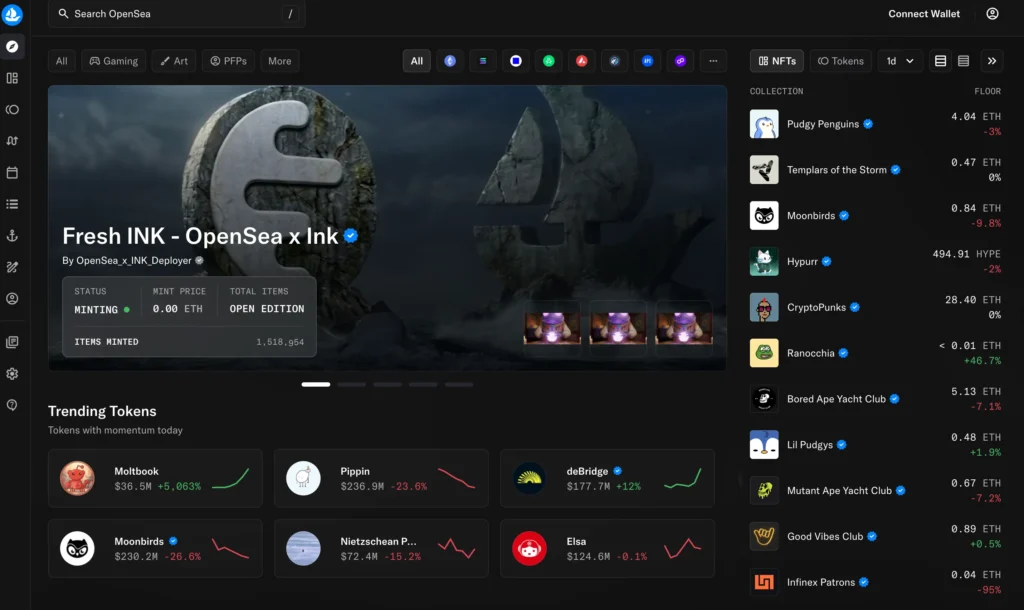Open the calendar Drops icon in sidebar
The image size is (1024, 610).
pyautogui.click(x=12, y=172)
